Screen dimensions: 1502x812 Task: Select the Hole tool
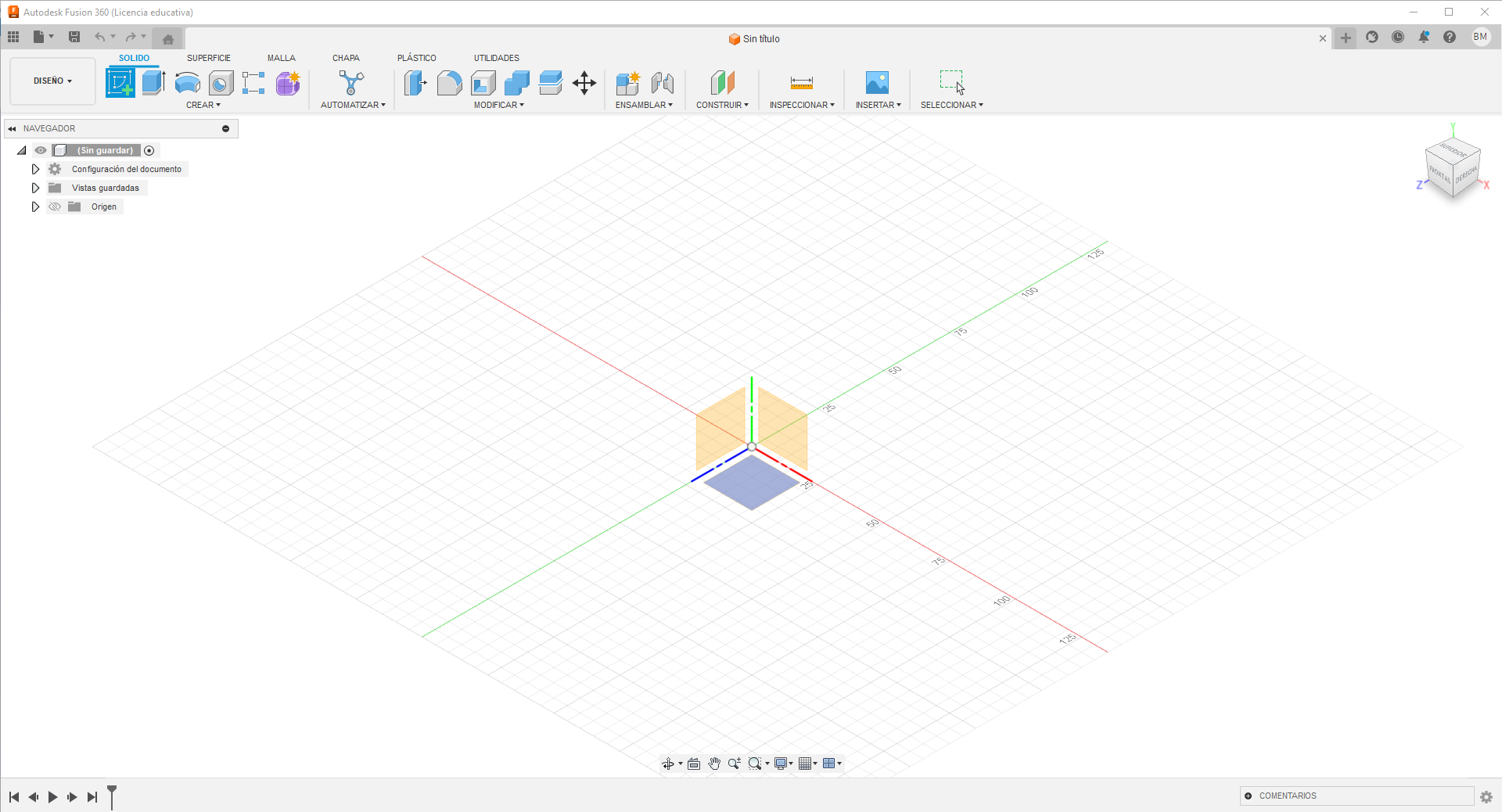point(220,84)
